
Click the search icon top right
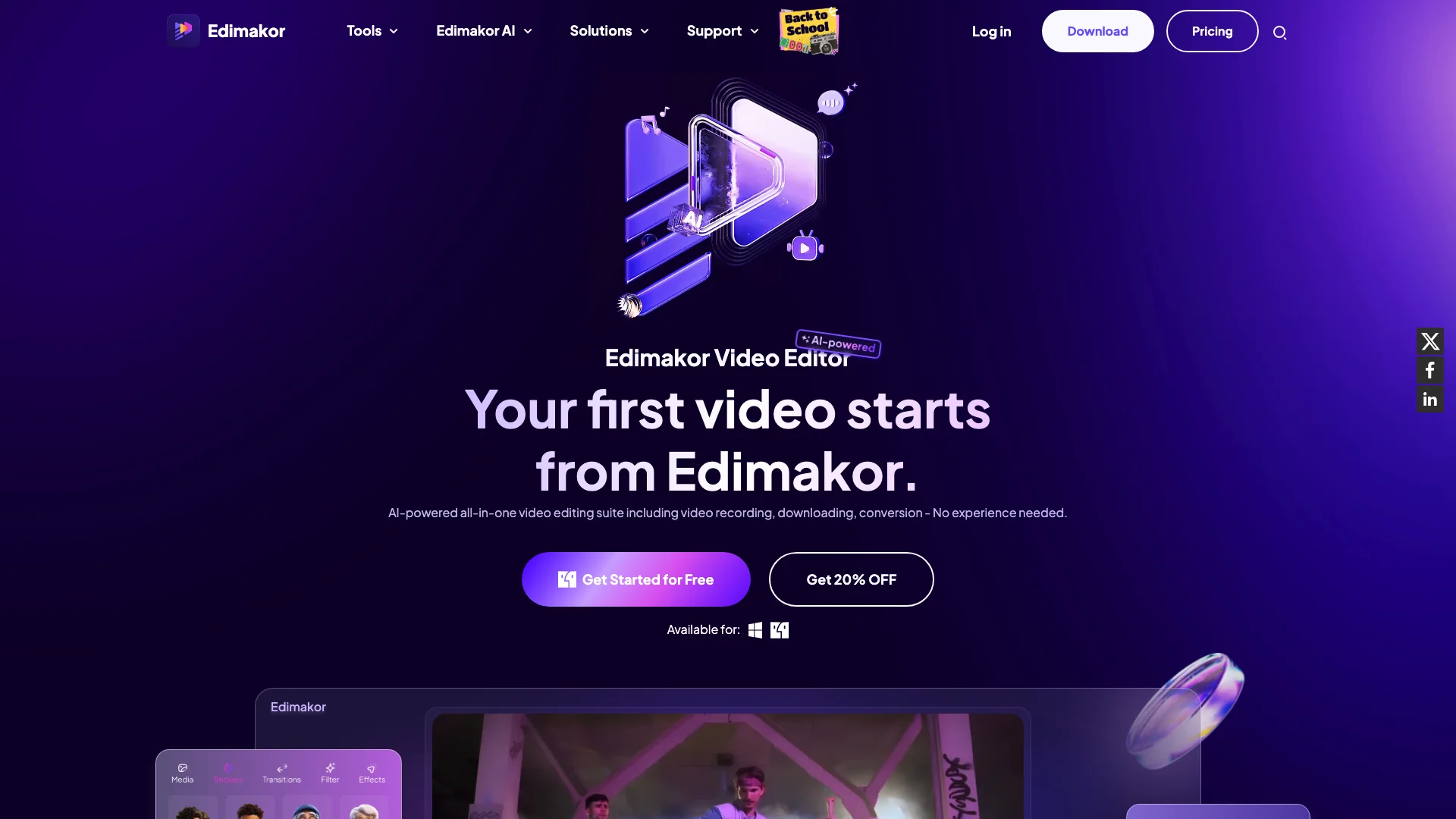click(x=1280, y=31)
